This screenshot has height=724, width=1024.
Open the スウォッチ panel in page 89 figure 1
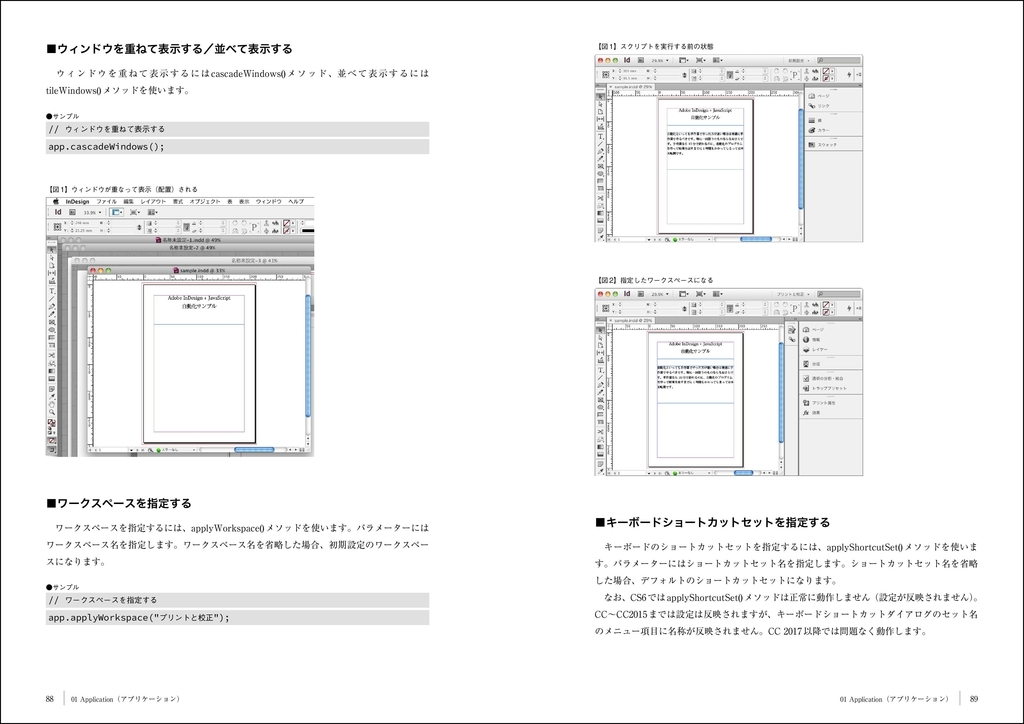(x=823, y=145)
